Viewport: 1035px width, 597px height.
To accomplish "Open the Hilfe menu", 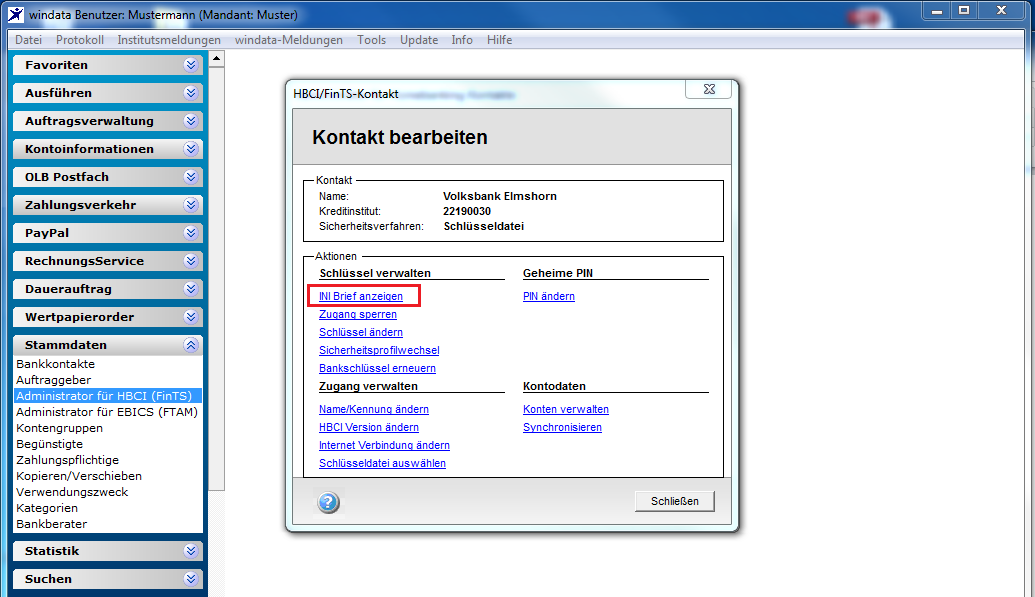I will [x=500, y=40].
